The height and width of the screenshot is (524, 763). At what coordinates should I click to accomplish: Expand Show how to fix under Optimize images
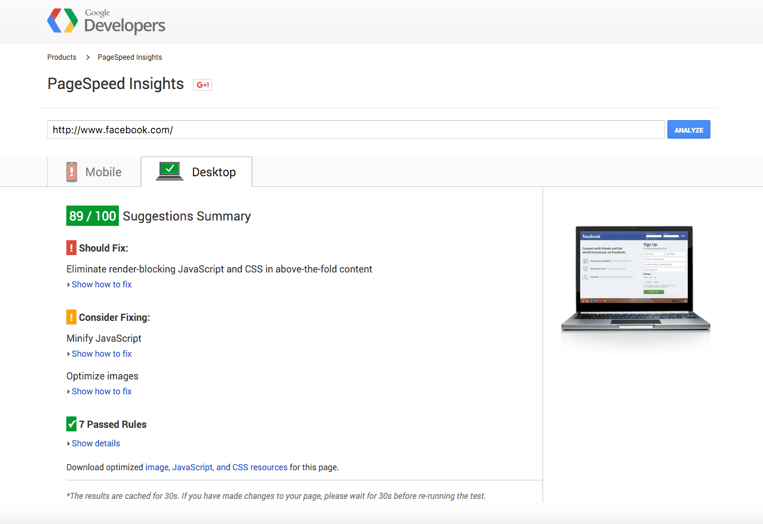pos(101,391)
